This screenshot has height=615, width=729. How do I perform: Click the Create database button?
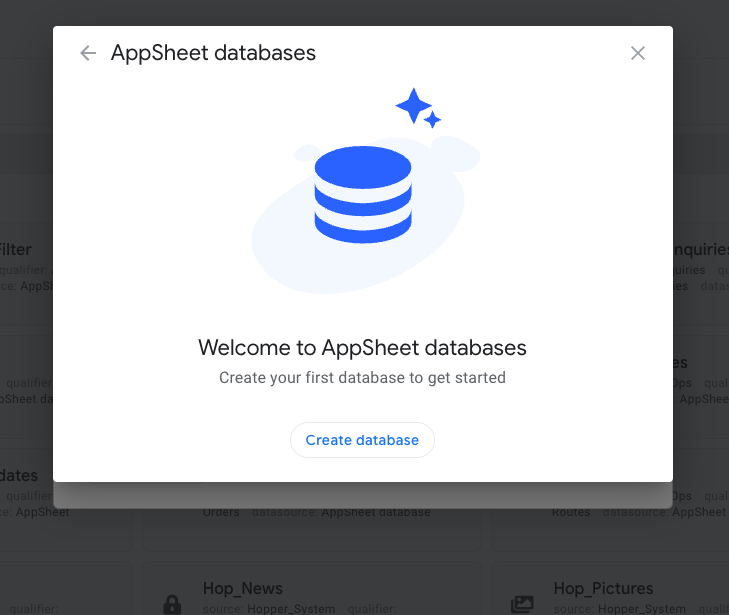(362, 440)
